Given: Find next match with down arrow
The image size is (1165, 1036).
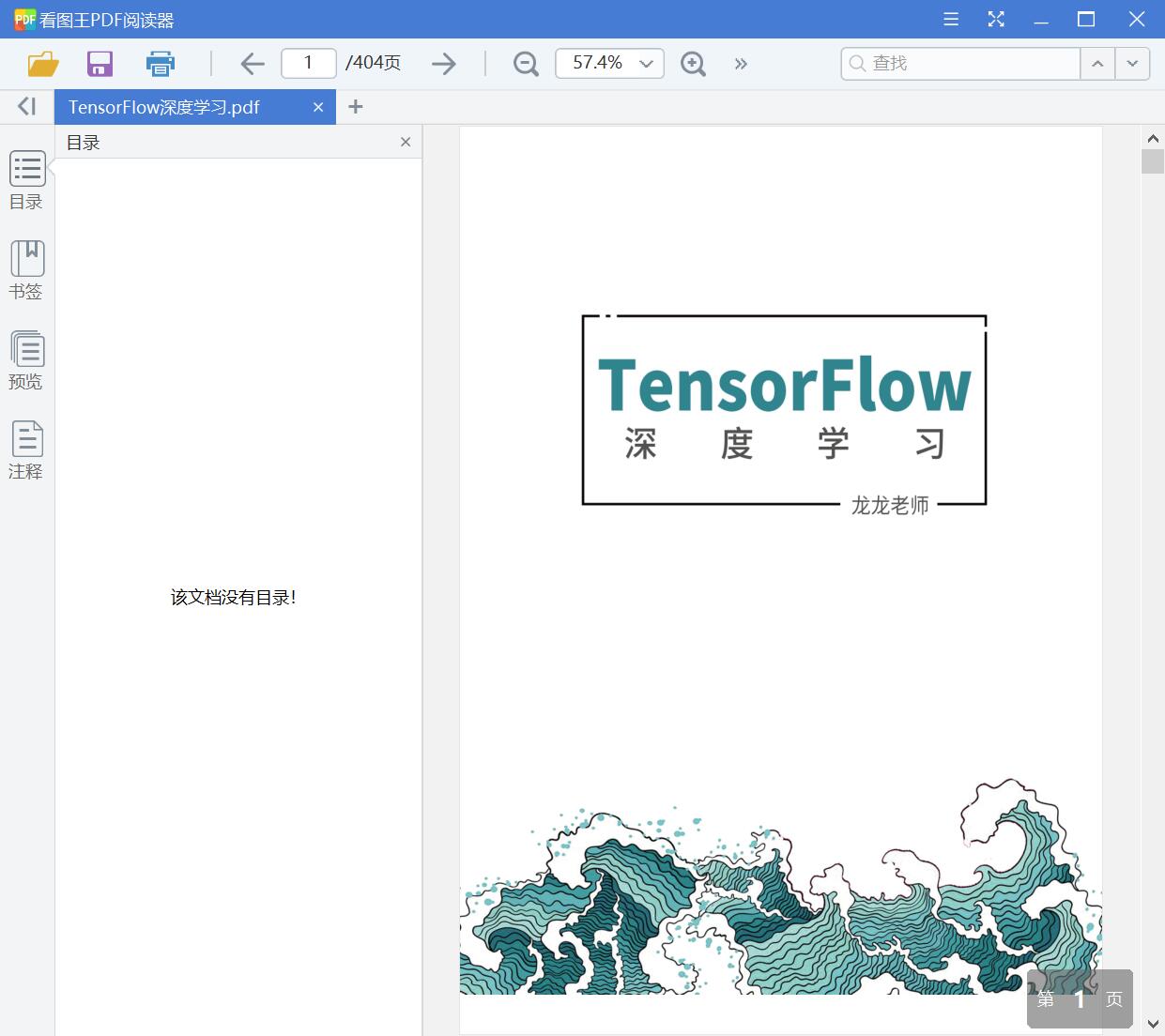Looking at the screenshot, I should pyautogui.click(x=1132, y=63).
